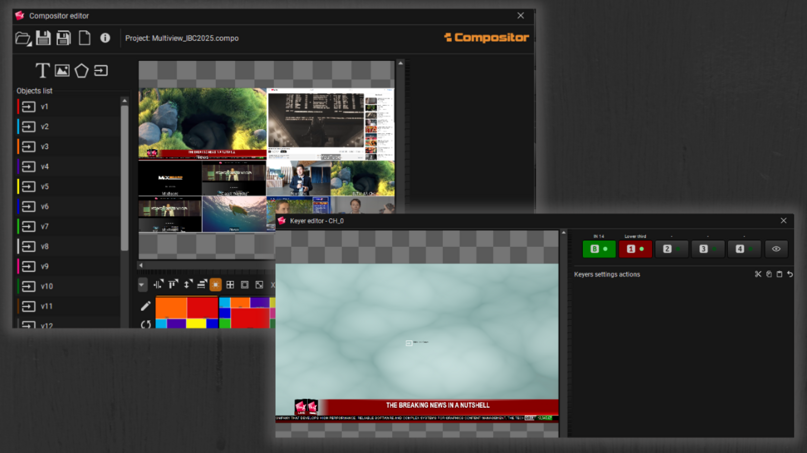Image resolution: width=807 pixels, height=453 pixels.
Task: Click the scissors cut icon in Keyers actions
Action: click(x=758, y=274)
